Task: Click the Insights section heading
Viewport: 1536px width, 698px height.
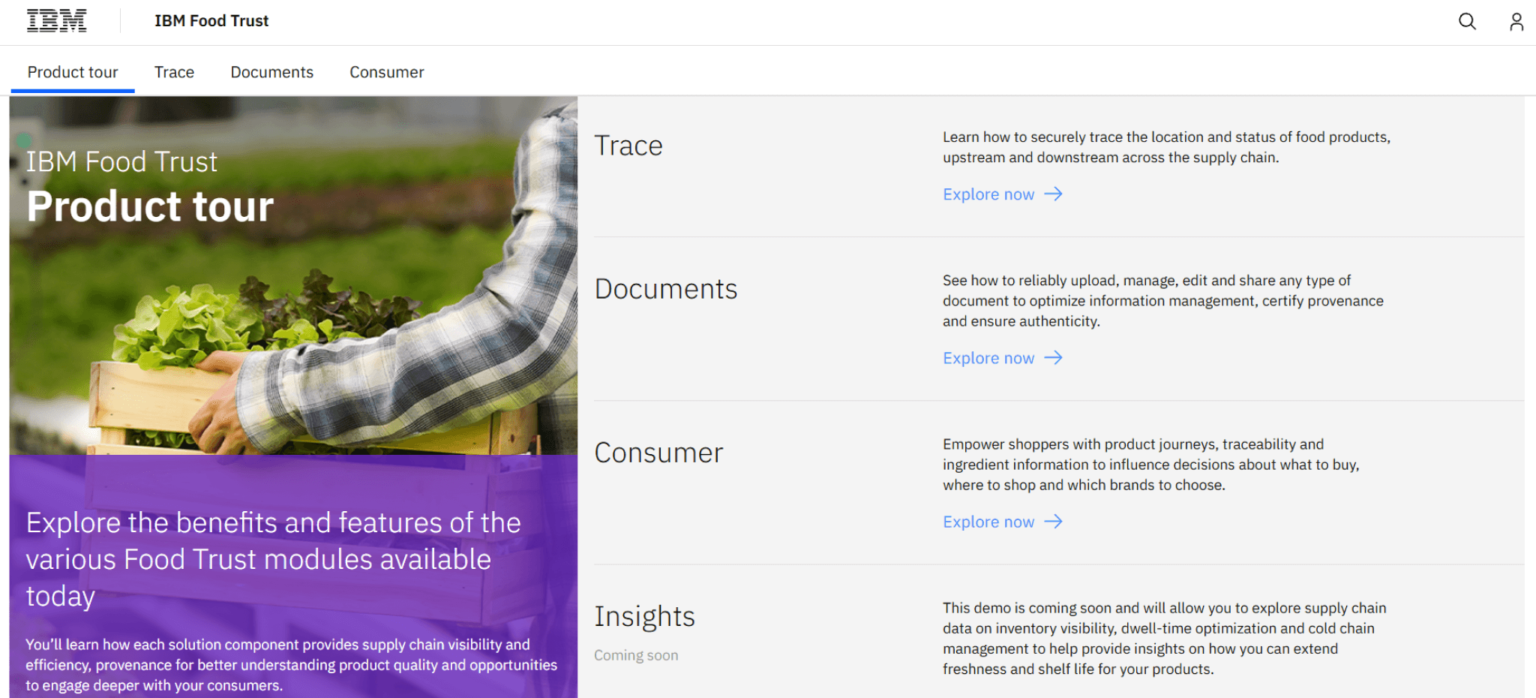Action: point(644,617)
